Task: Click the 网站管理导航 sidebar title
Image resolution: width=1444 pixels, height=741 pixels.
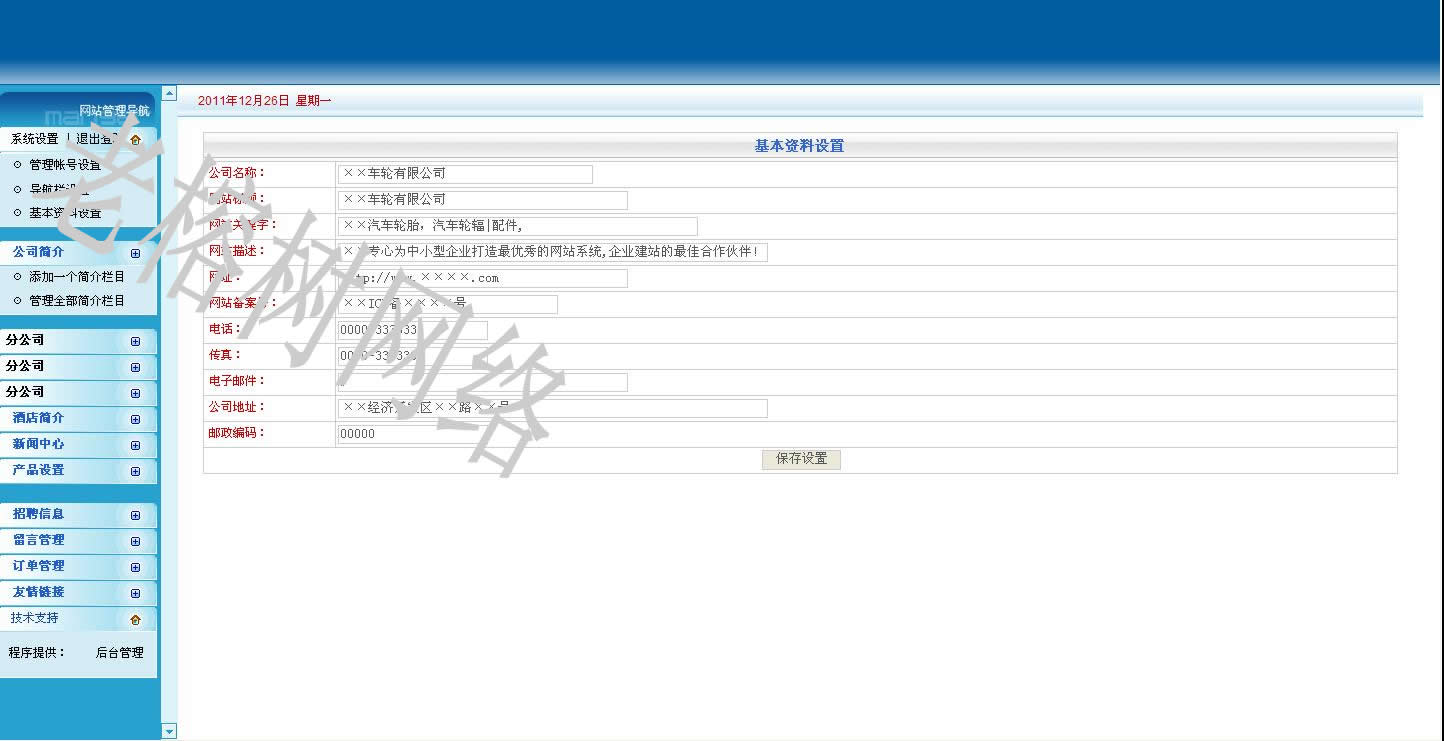Action: [x=114, y=111]
